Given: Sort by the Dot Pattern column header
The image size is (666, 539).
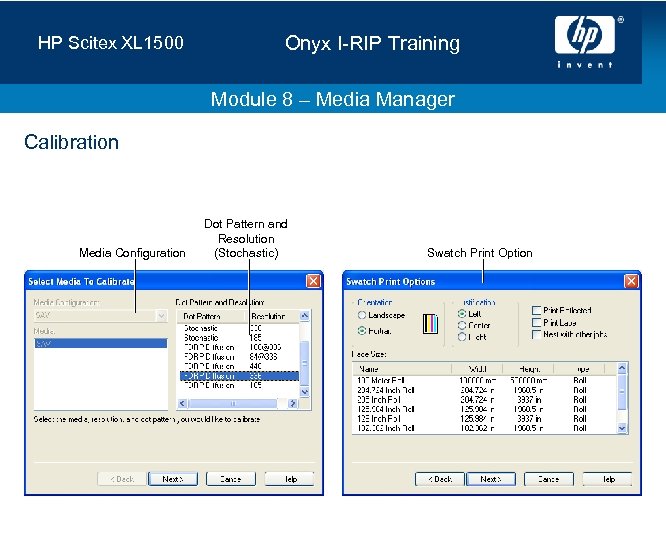Looking at the screenshot, I should click(212, 316).
